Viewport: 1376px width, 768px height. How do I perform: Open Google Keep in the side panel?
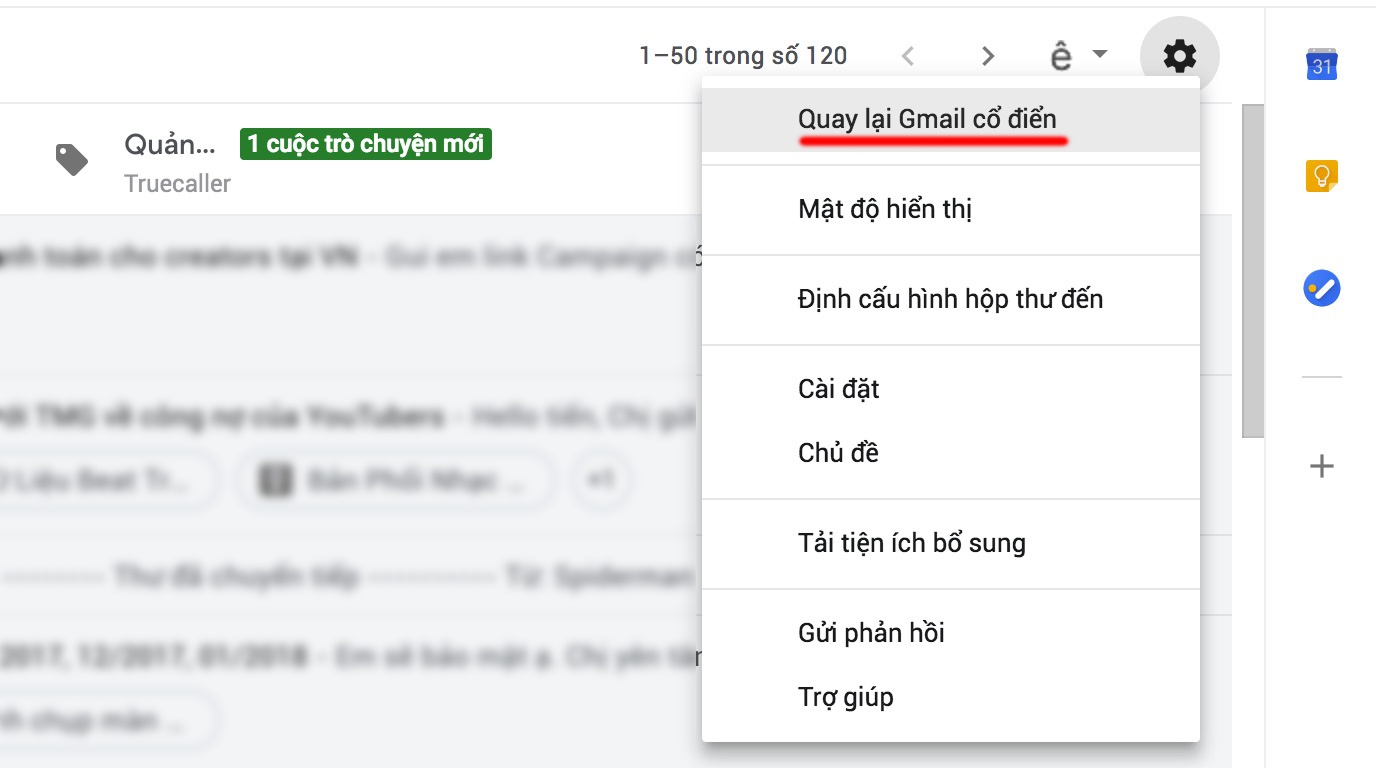(x=1322, y=176)
